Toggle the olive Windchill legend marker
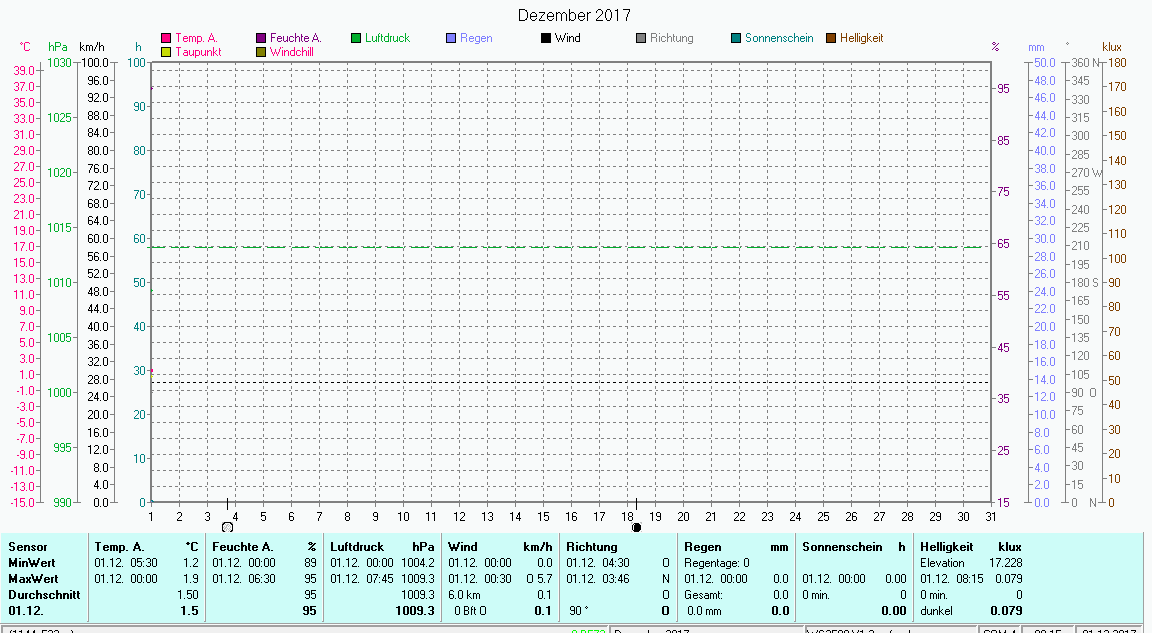Image resolution: width=1152 pixels, height=633 pixels. click(x=261, y=51)
